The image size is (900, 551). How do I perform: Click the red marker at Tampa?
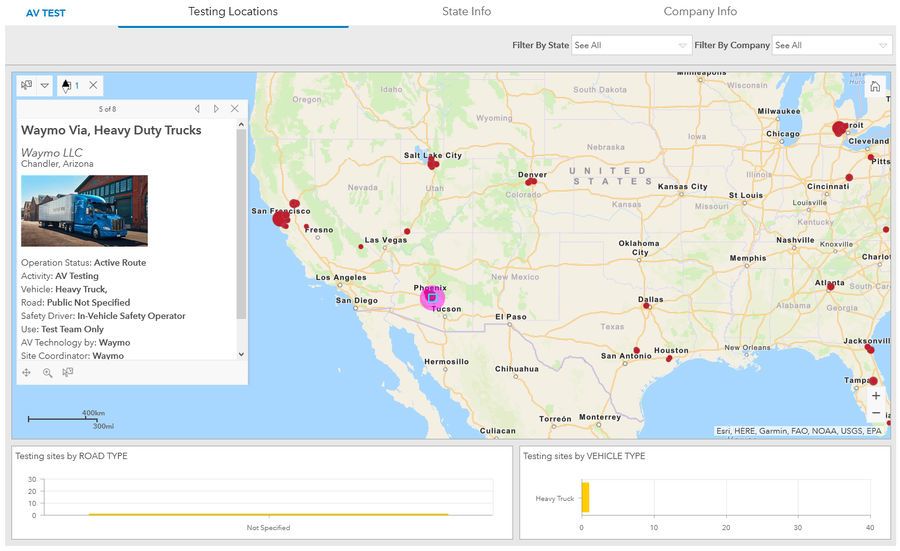[x=873, y=381]
